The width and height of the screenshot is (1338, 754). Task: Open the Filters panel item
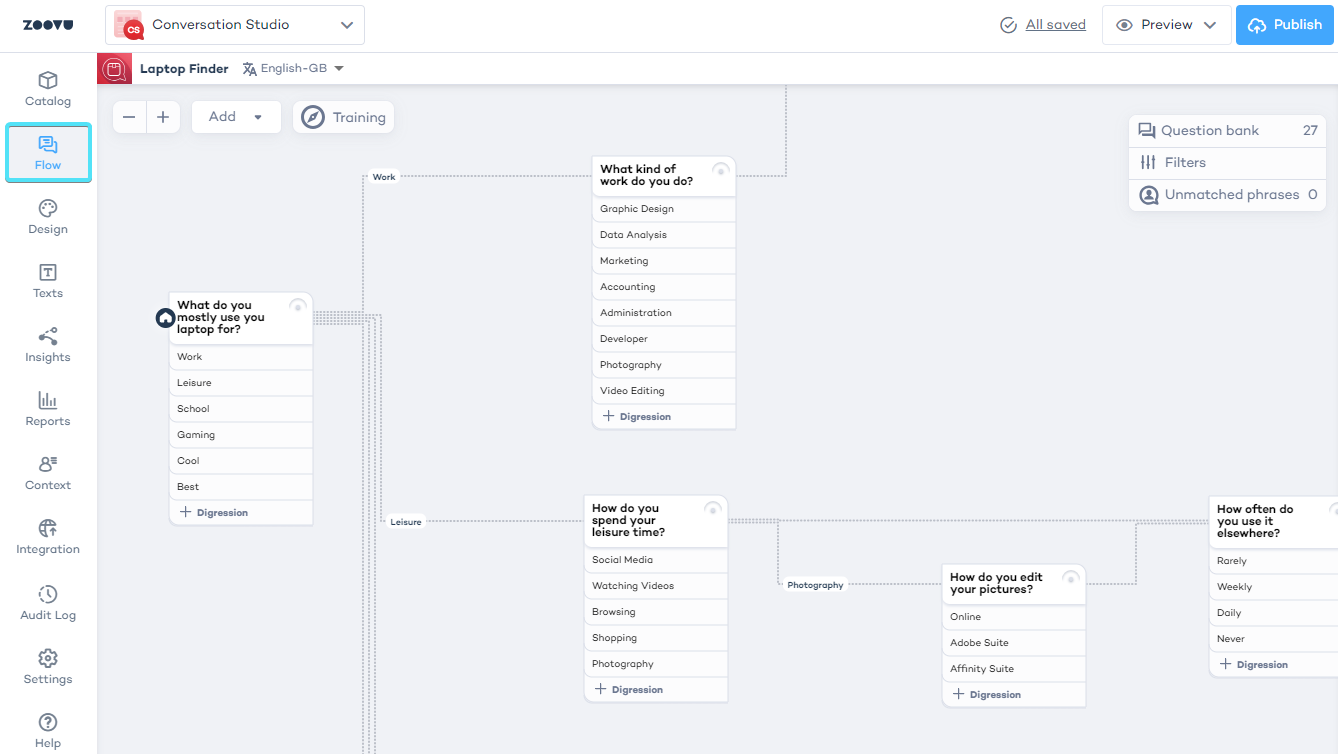click(x=1185, y=163)
